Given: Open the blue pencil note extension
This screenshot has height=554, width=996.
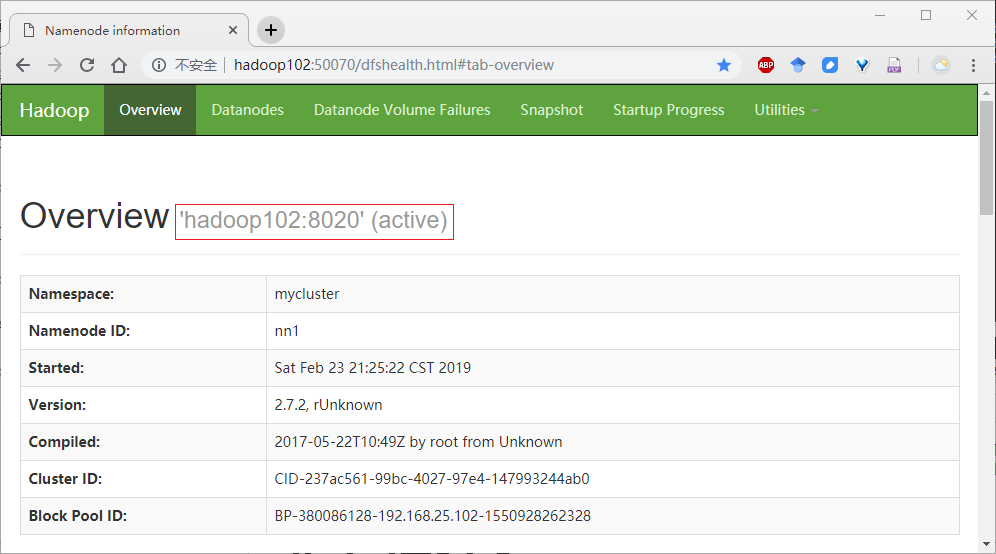Looking at the screenshot, I should (x=830, y=65).
